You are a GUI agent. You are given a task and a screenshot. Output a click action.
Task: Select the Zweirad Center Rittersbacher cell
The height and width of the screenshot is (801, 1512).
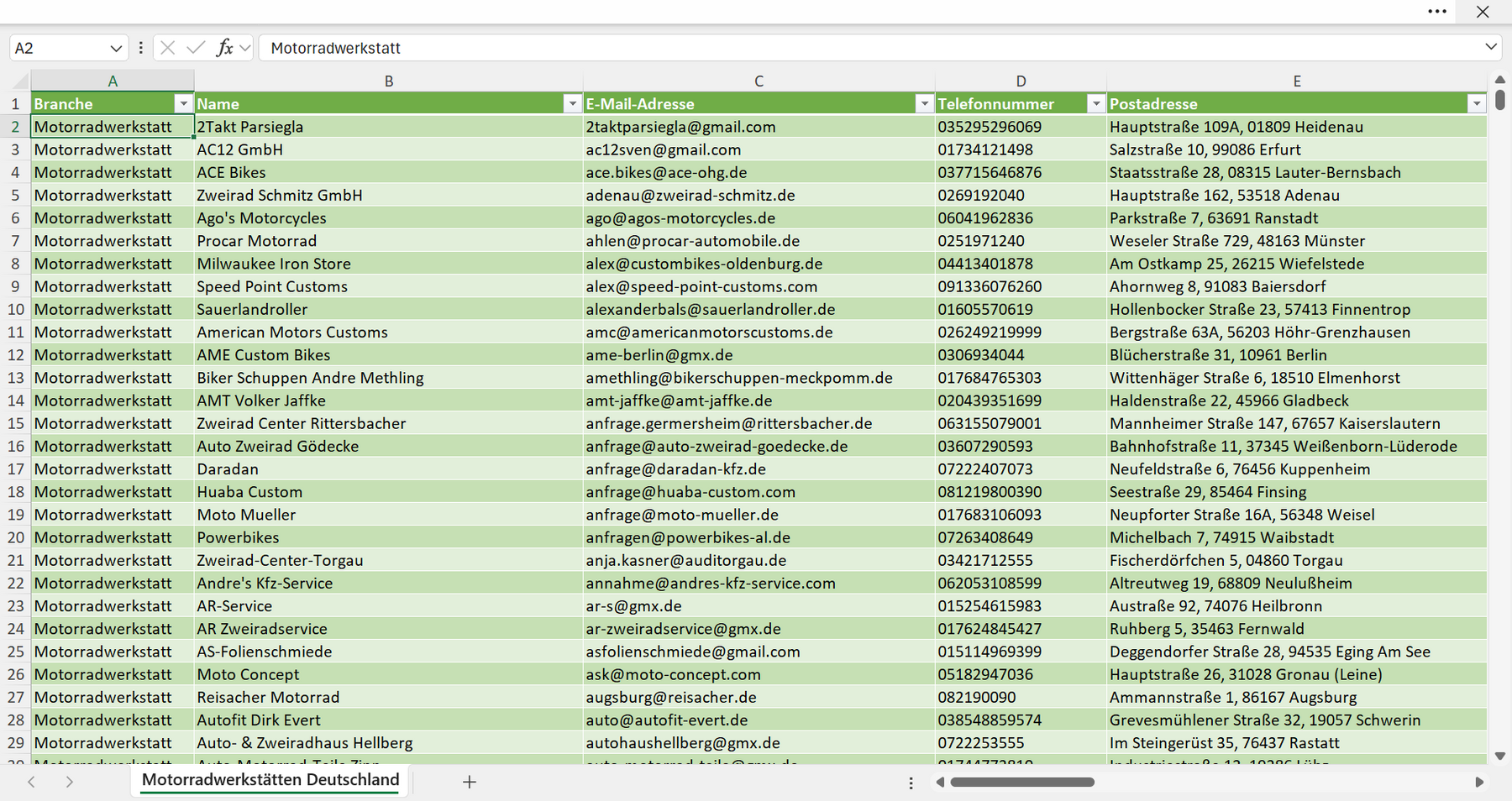coord(389,423)
